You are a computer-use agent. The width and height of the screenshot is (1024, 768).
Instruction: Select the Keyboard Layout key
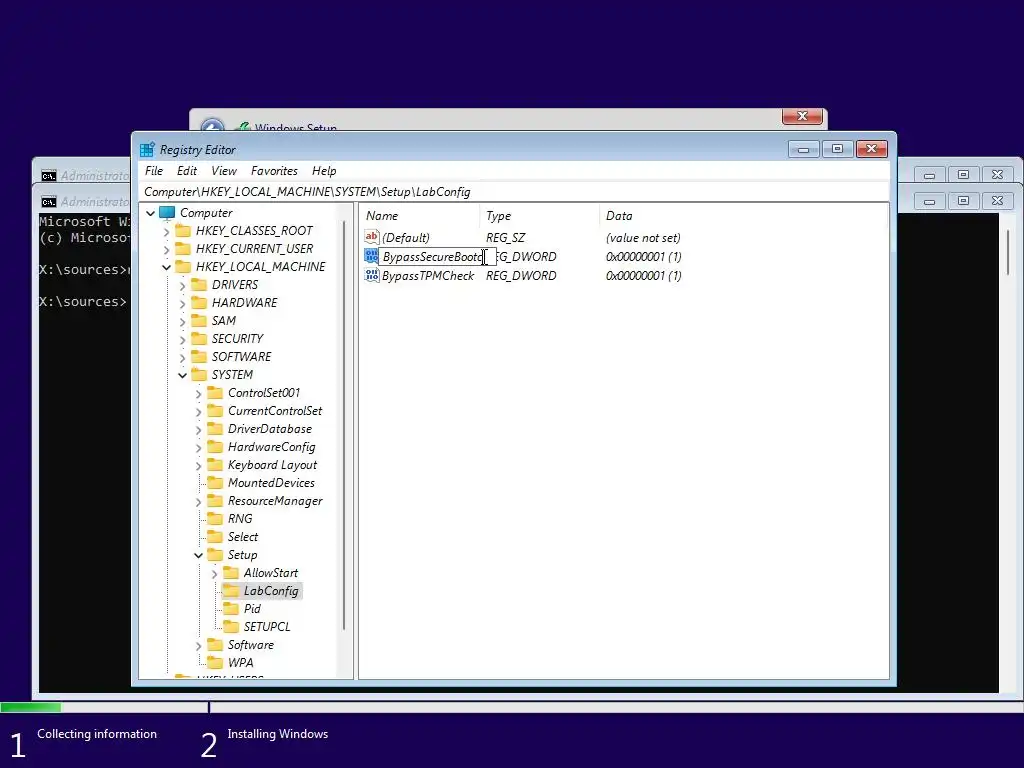click(x=272, y=465)
